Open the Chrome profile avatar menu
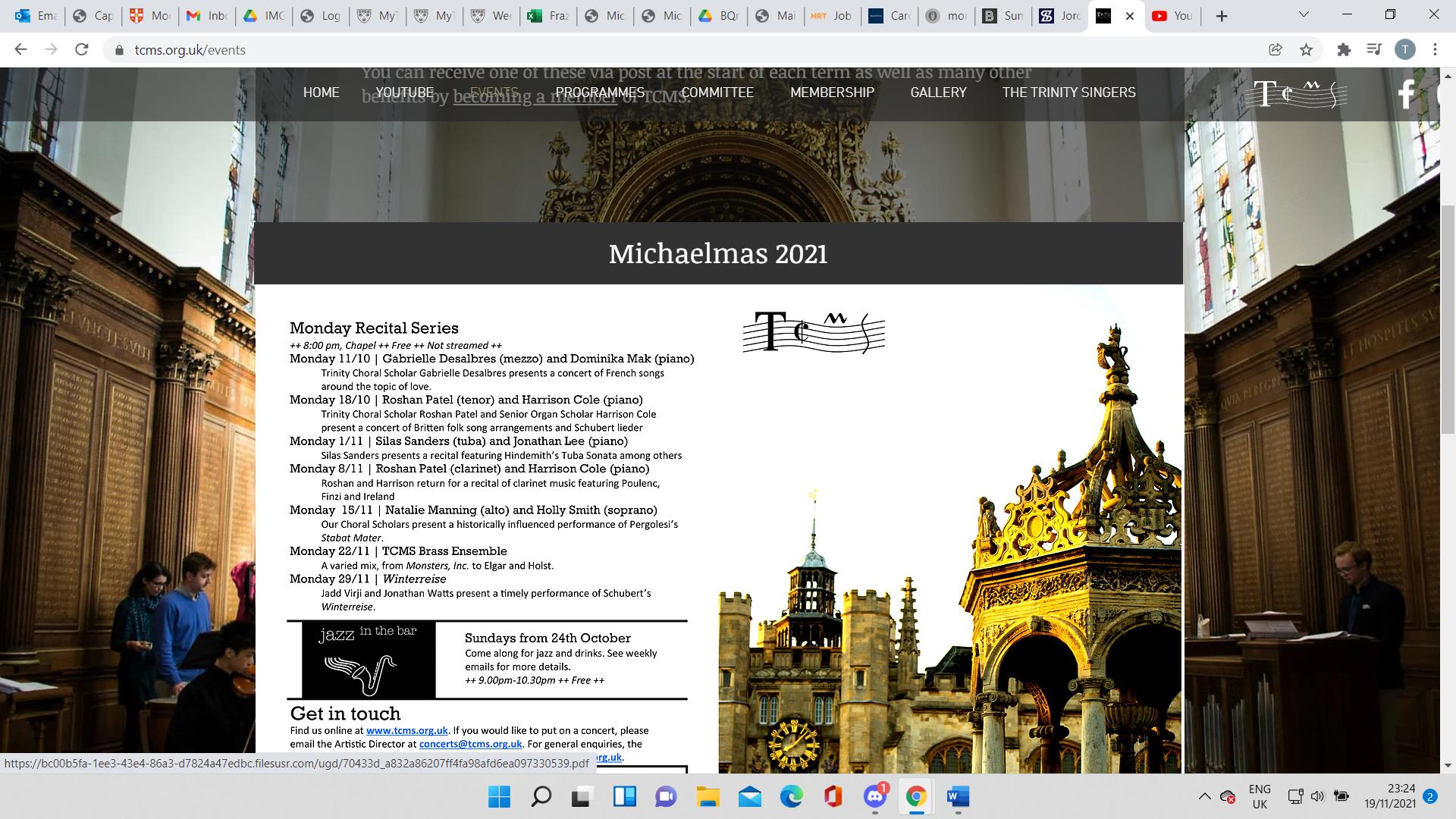1456x819 pixels. pos(1404,50)
